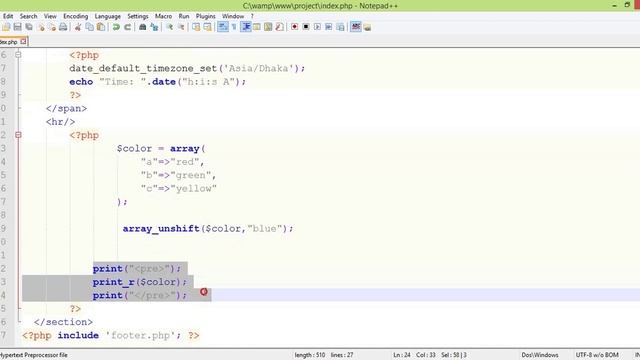Stop macro recording square icon

pos(306,27)
